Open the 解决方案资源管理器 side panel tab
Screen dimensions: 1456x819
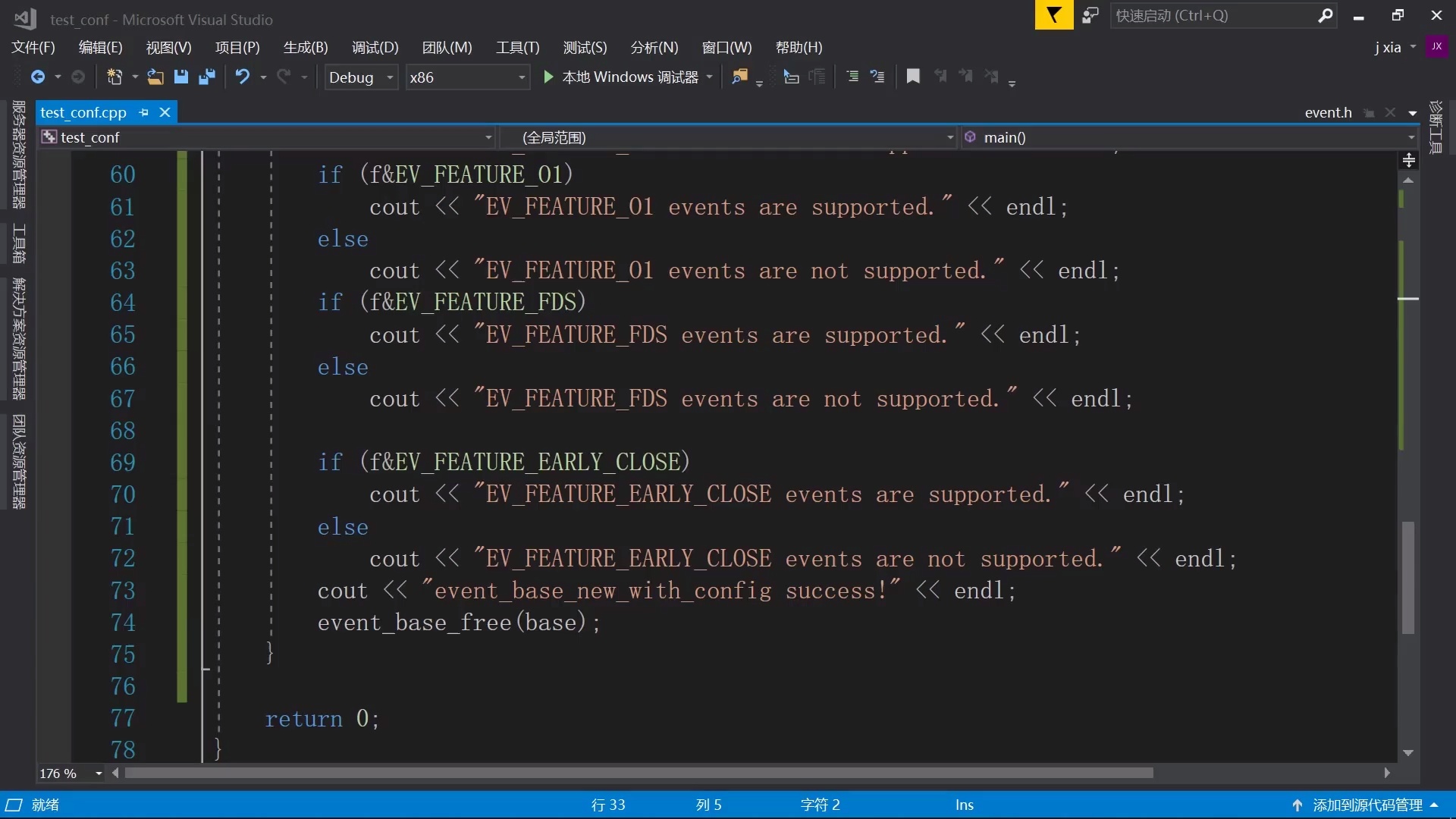[19, 339]
